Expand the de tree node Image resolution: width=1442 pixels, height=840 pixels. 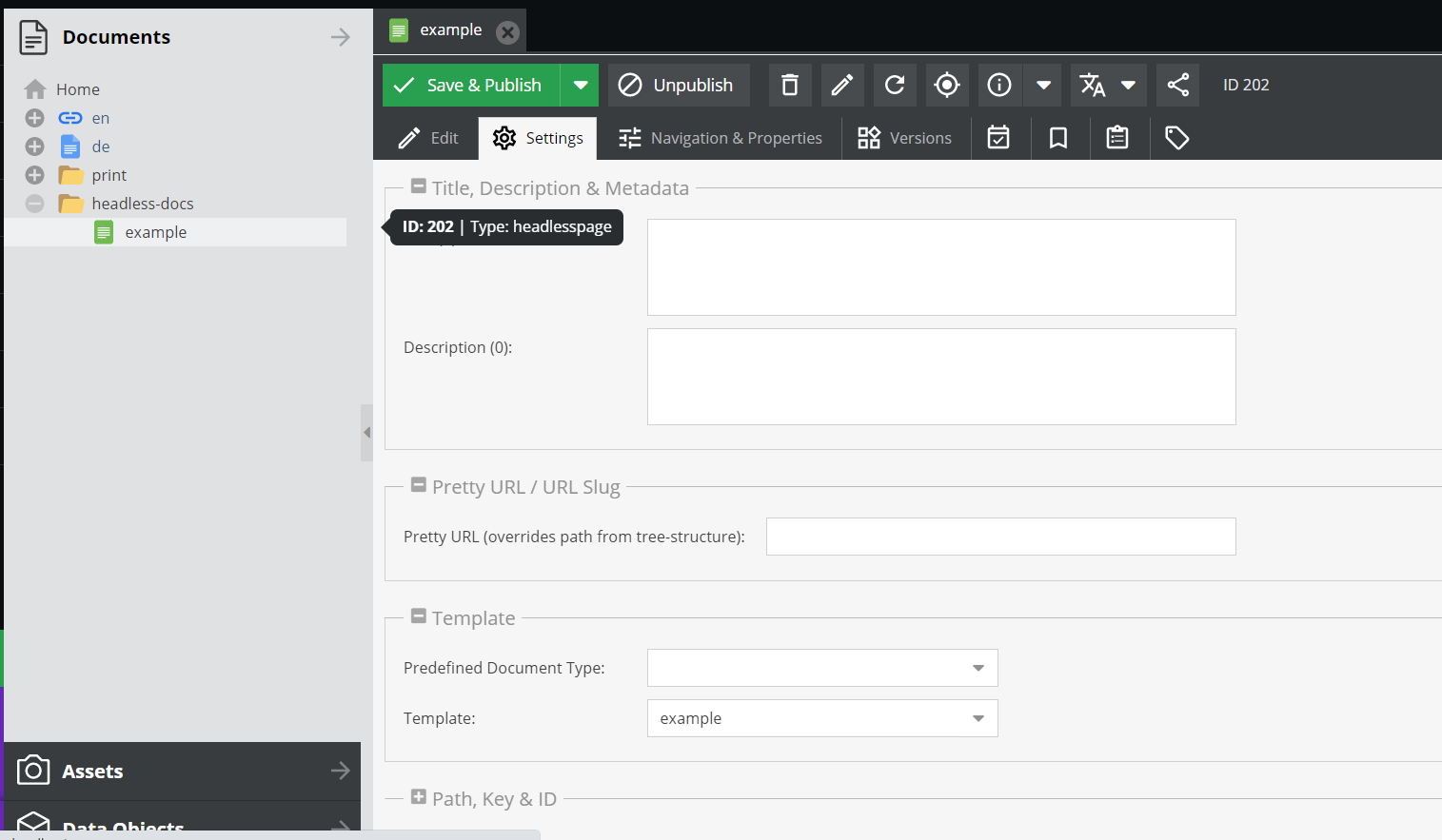coord(34,147)
